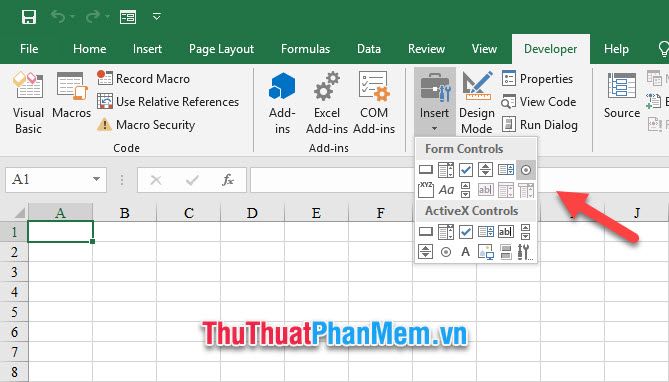
Task: Switch to the Home tab
Action: (x=90, y=49)
